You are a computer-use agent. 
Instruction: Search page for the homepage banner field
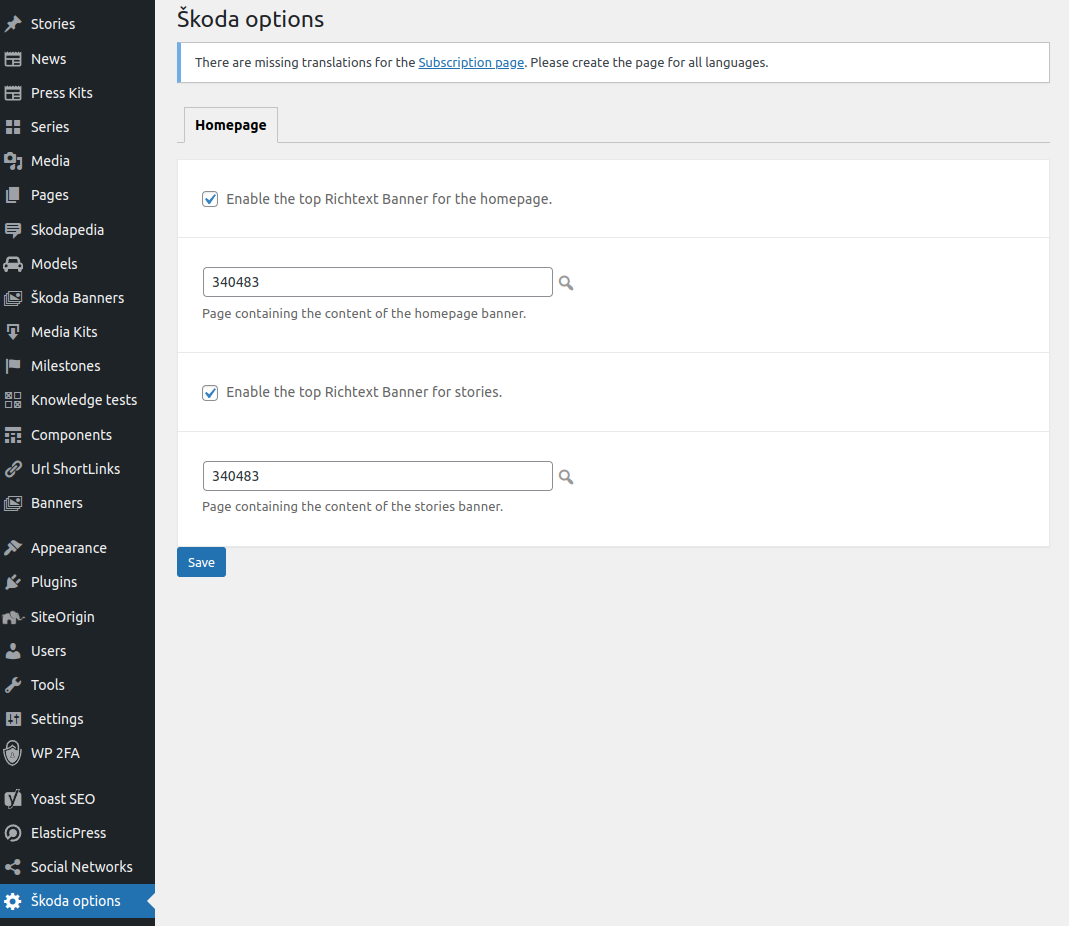(566, 283)
